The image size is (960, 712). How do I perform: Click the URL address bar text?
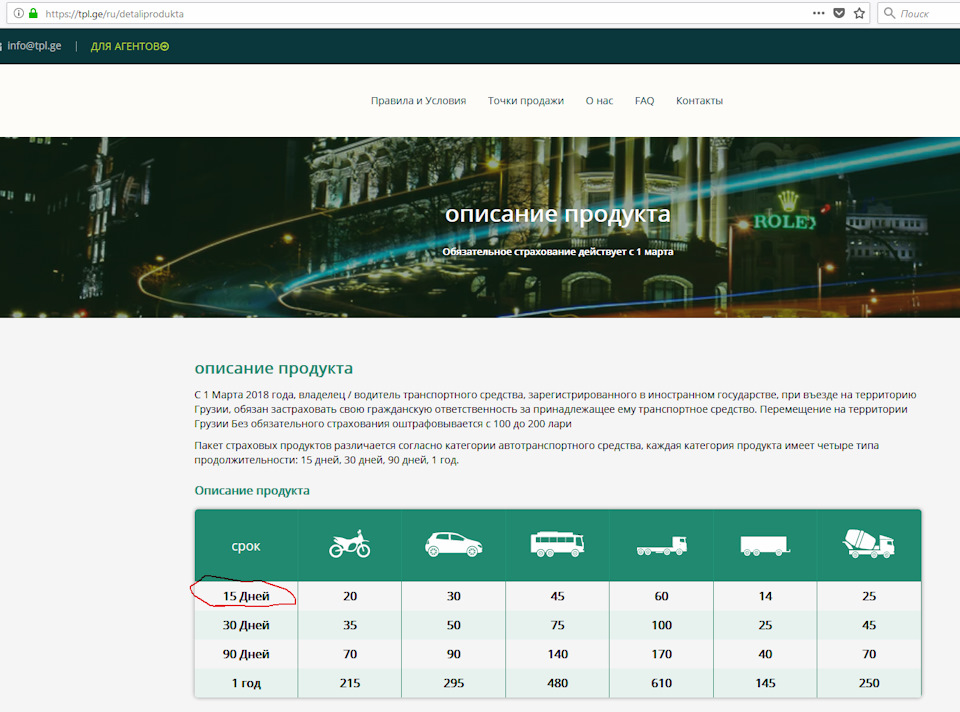coord(115,15)
